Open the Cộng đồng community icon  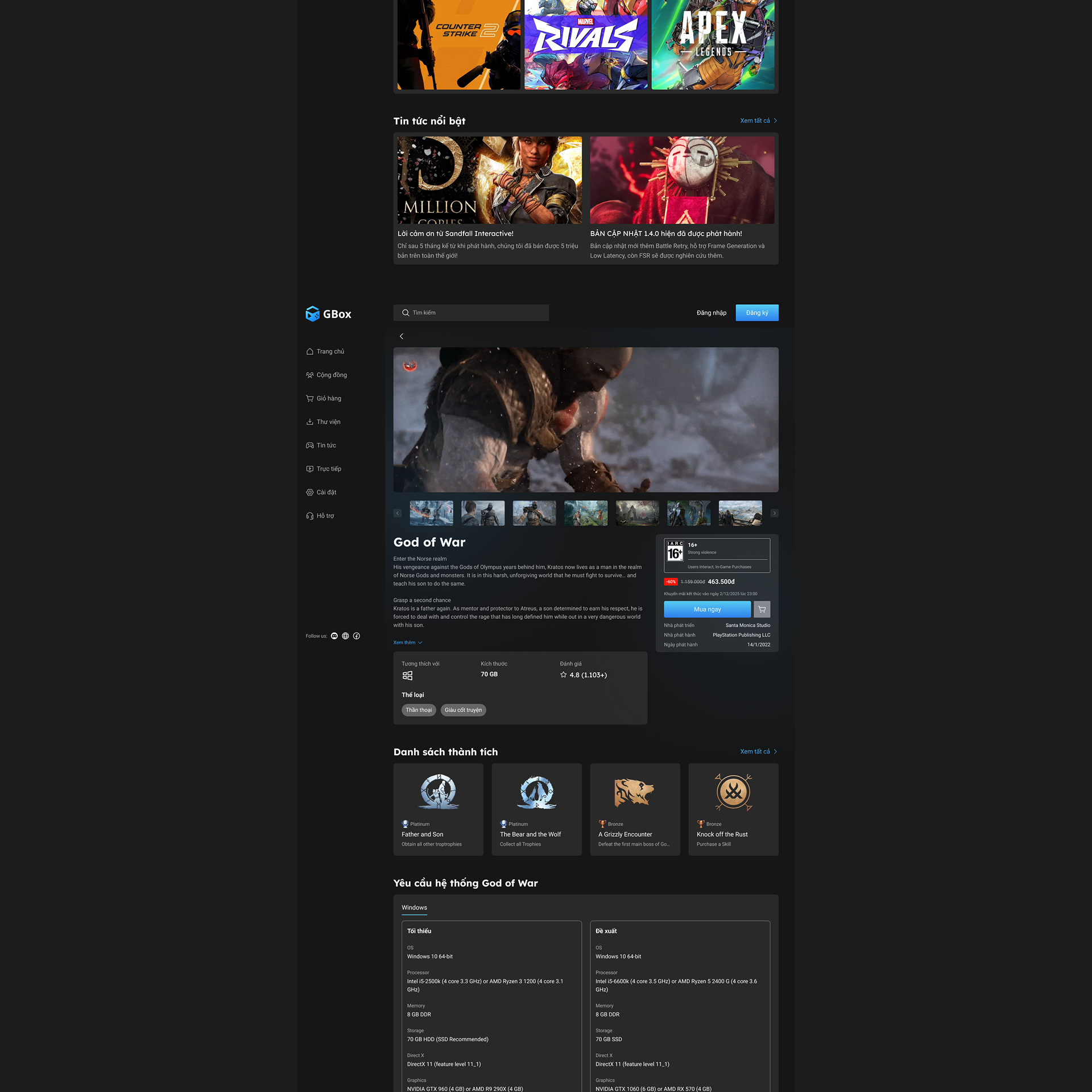(x=309, y=375)
